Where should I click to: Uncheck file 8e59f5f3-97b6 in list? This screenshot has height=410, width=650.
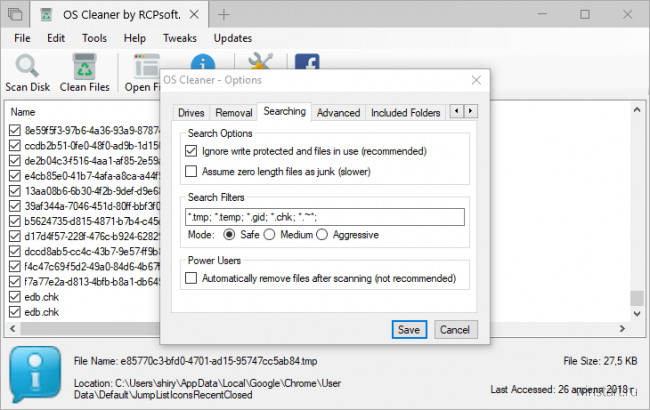15,131
